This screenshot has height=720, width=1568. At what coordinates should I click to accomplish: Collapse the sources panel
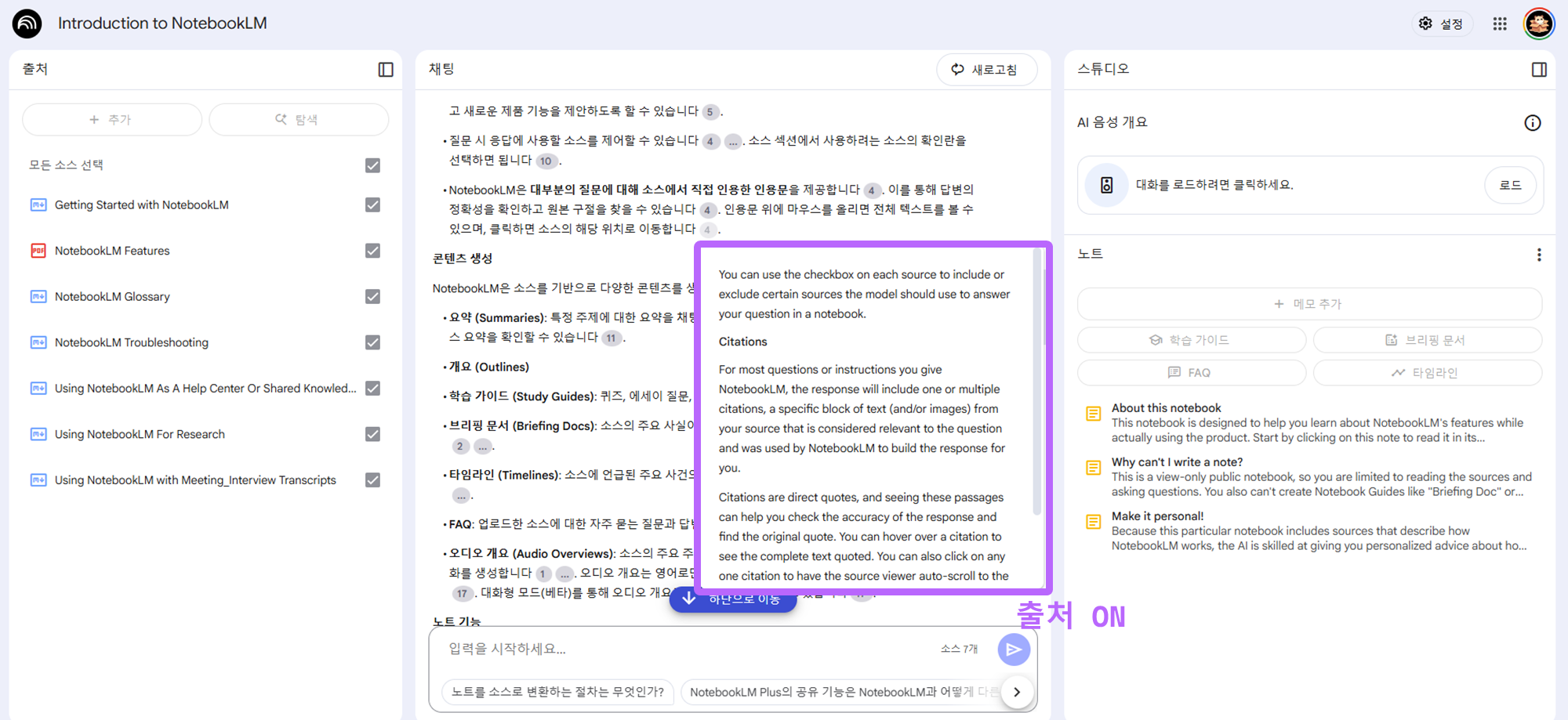(386, 70)
